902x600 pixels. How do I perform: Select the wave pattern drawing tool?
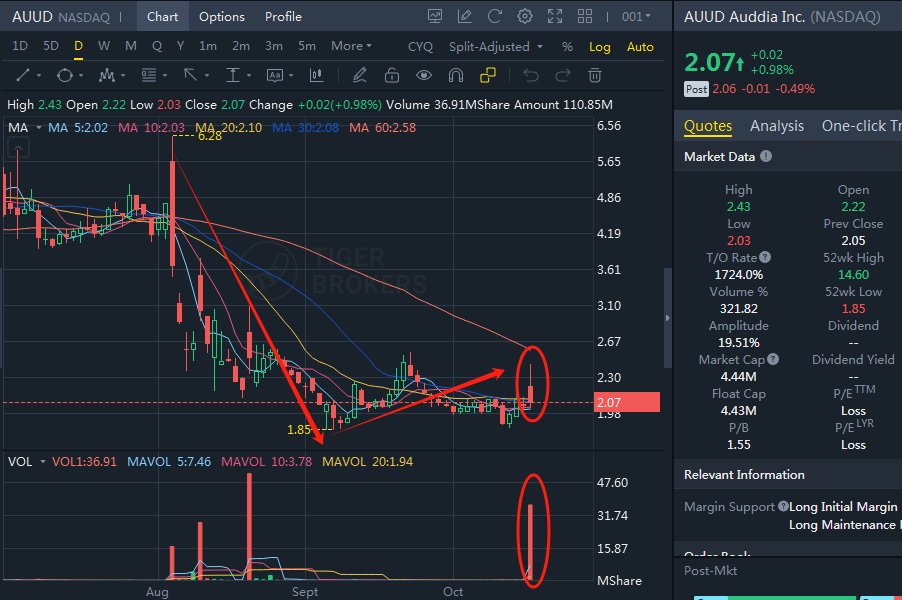[x=106, y=75]
